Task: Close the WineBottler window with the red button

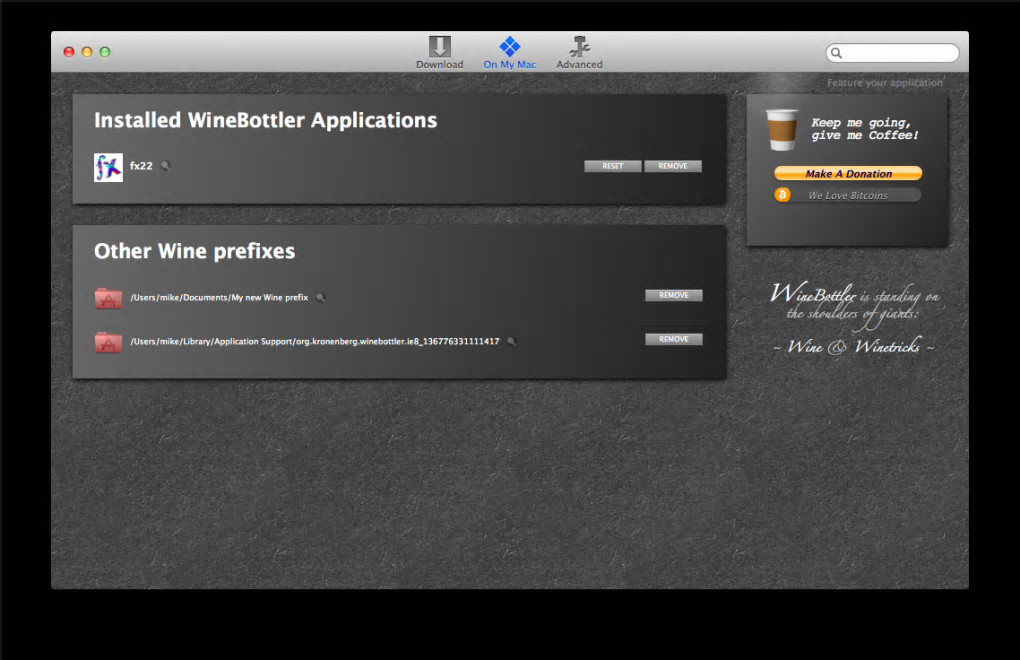Action: pyautogui.click(x=69, y=51)
